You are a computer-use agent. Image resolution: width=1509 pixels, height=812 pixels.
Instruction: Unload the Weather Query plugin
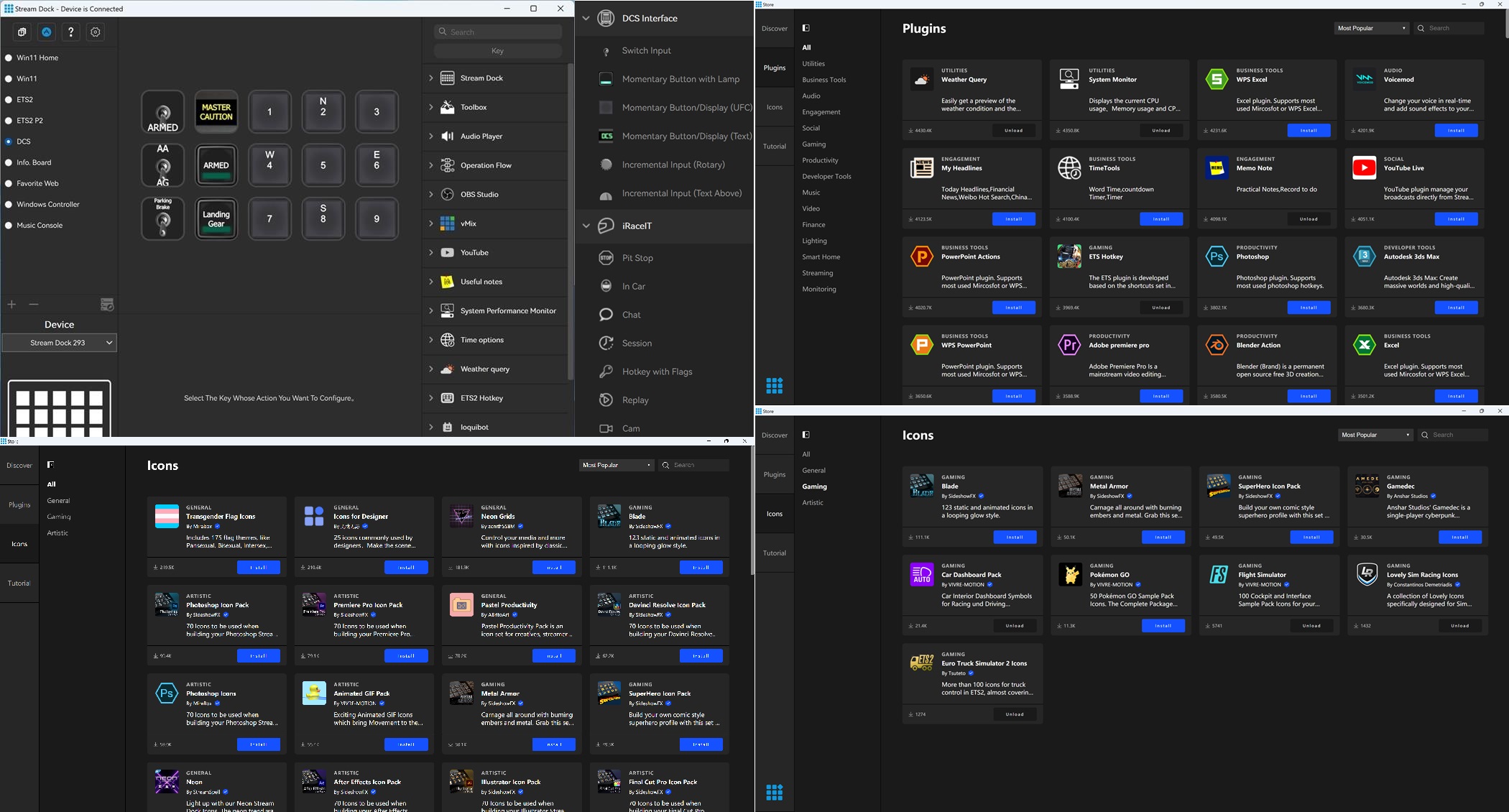[1014, 131]
